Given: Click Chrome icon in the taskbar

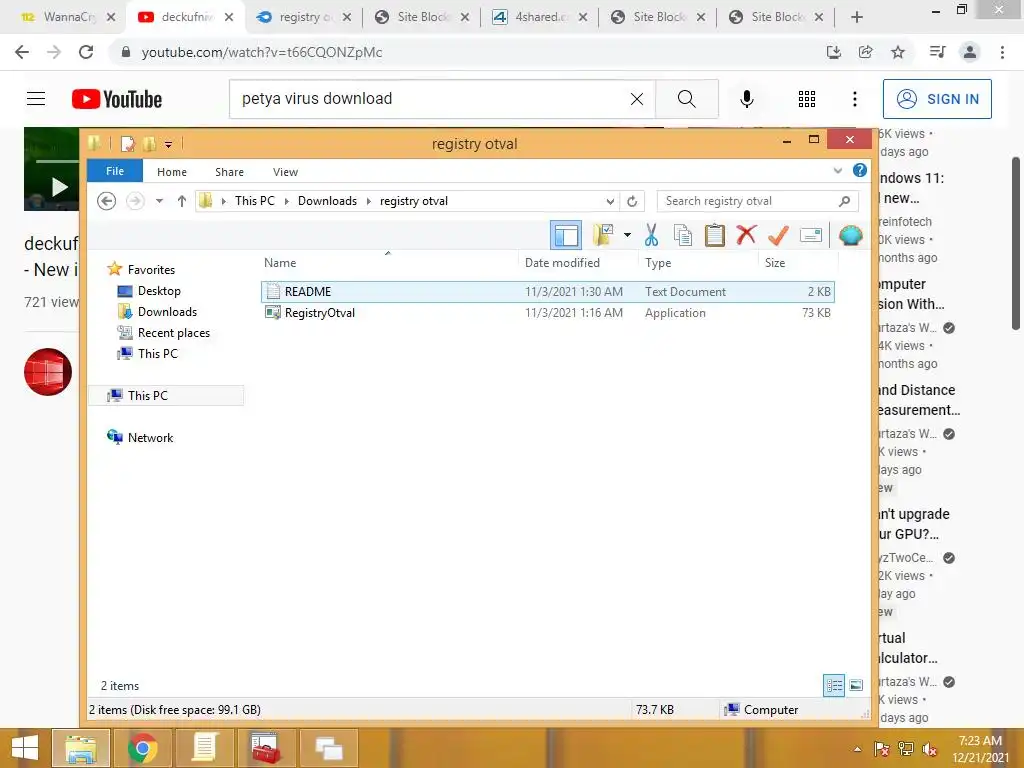Looking at the screenshot, I should click(x=142, y=748).
